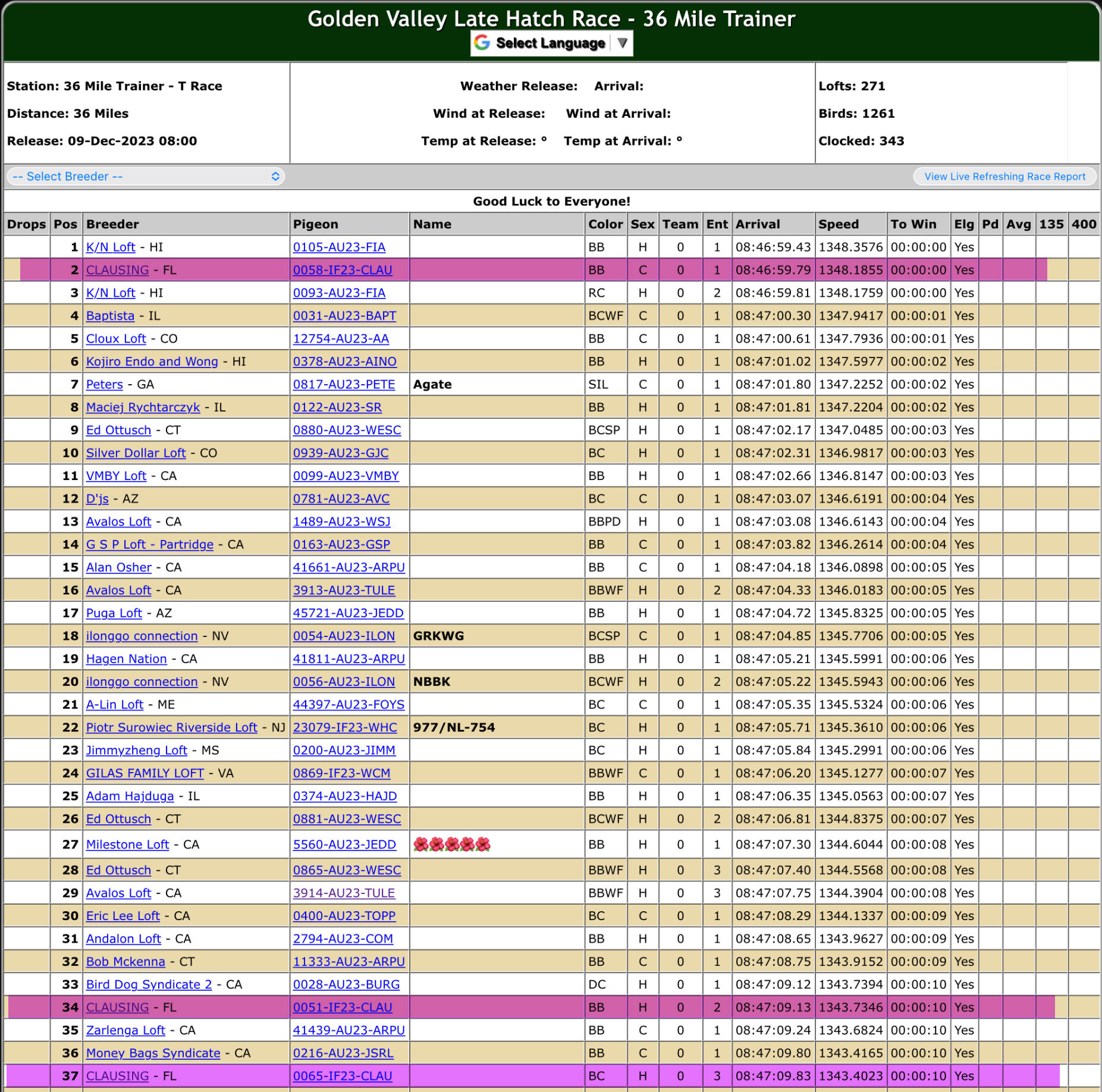The image size is (1102, 1092).
Task: Click the Pigeon column header
Action: tap(315, 224)
